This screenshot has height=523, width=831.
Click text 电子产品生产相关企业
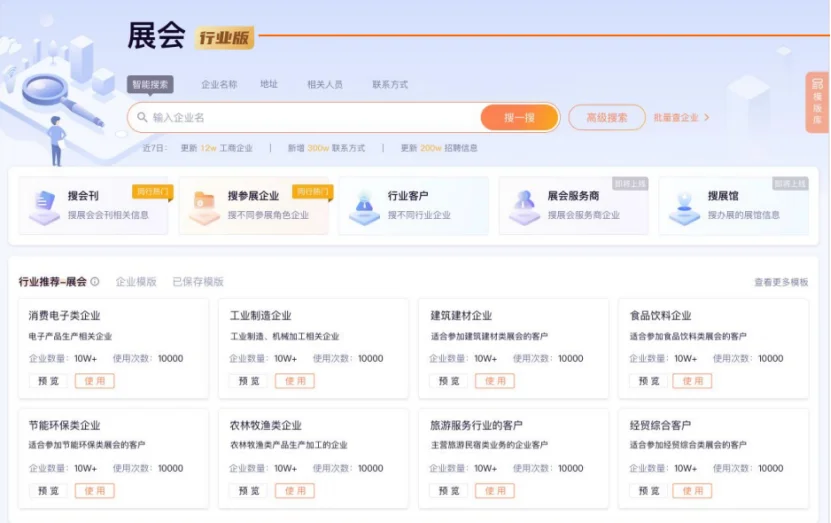click(70, 336)
